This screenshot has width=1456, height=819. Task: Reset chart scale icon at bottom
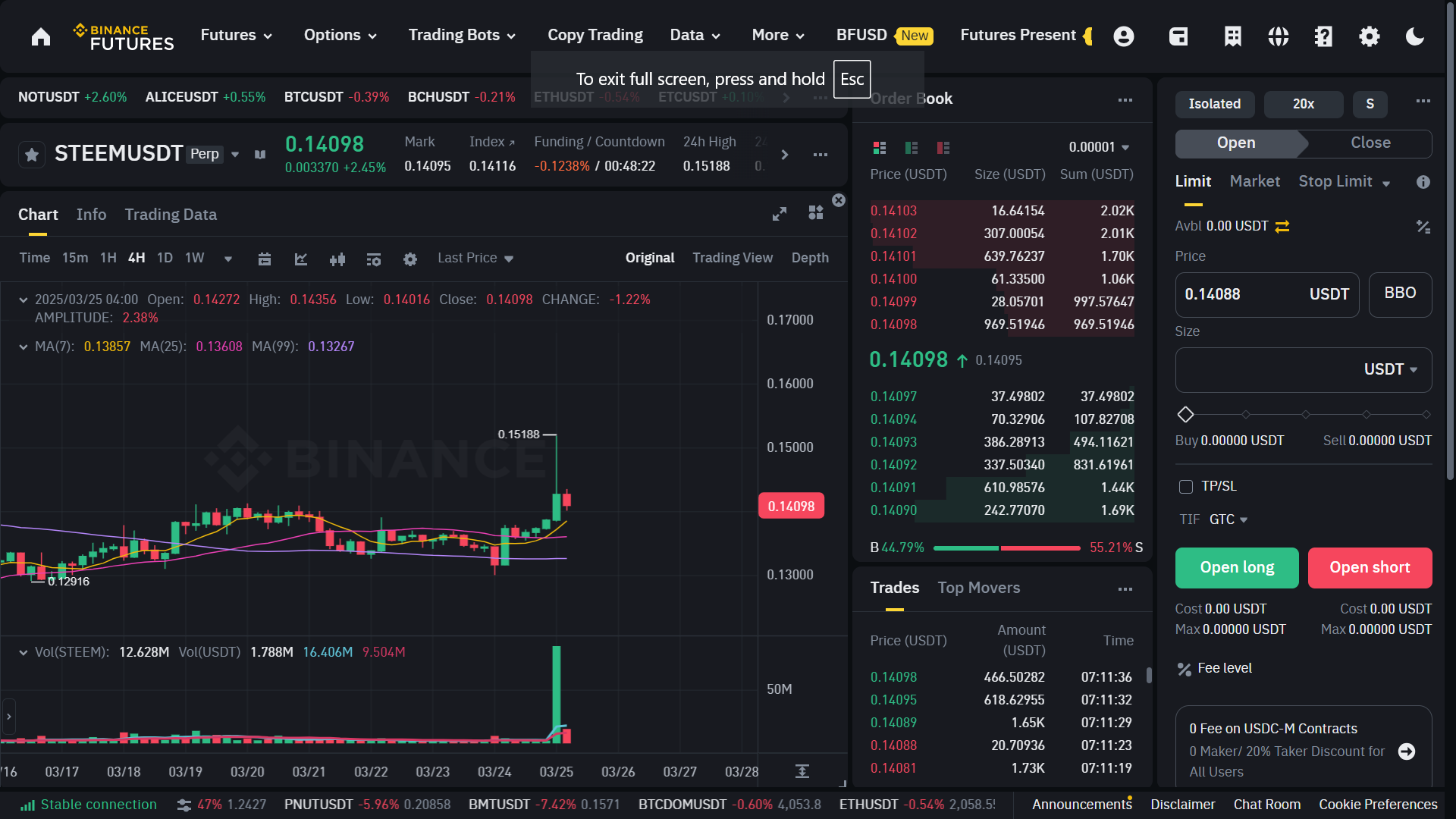click(802, 771)
